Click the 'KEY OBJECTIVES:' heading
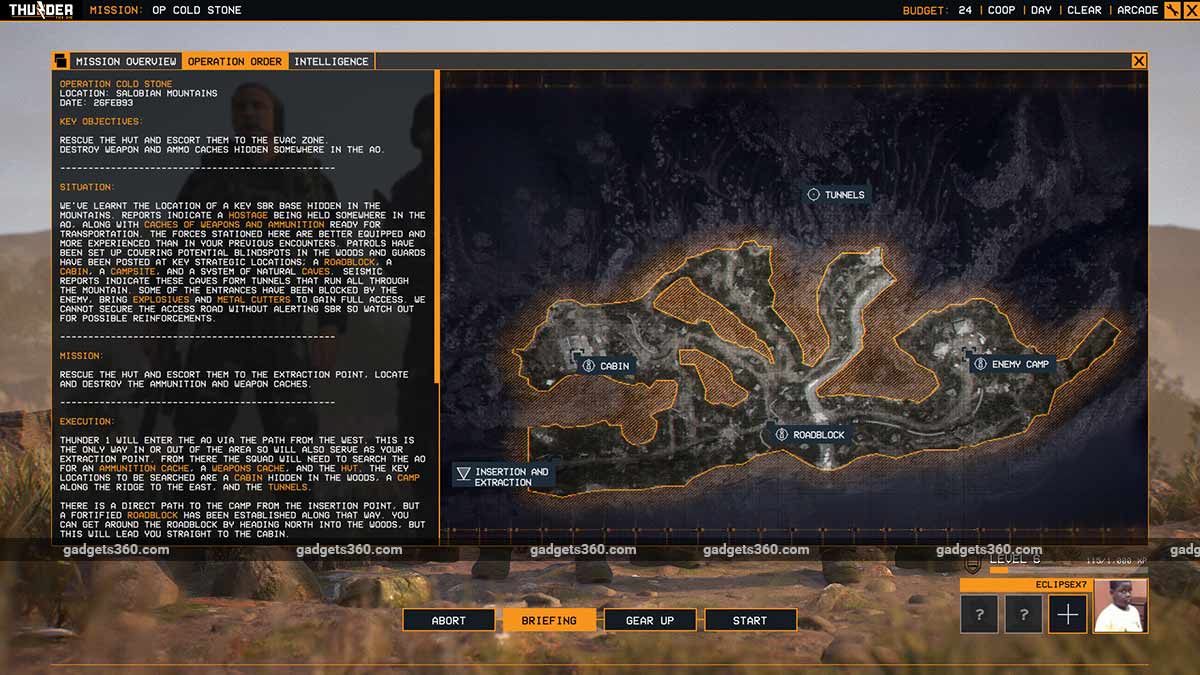The height and width of the screenshot is (675, 1200). click(x=101, y=121)
